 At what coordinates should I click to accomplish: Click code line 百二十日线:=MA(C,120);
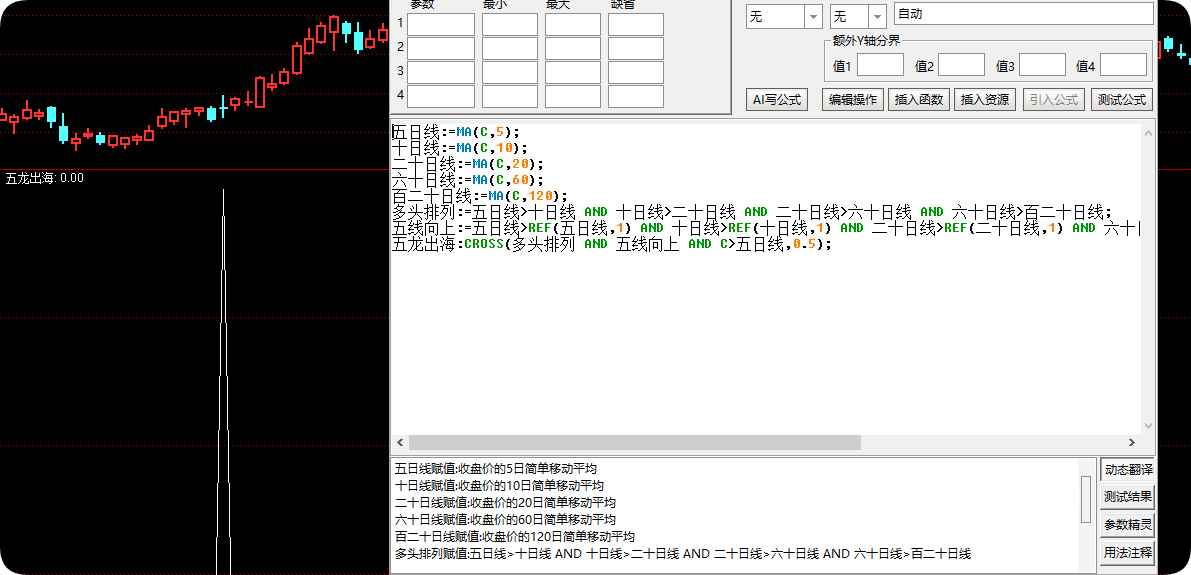point(479,196)
